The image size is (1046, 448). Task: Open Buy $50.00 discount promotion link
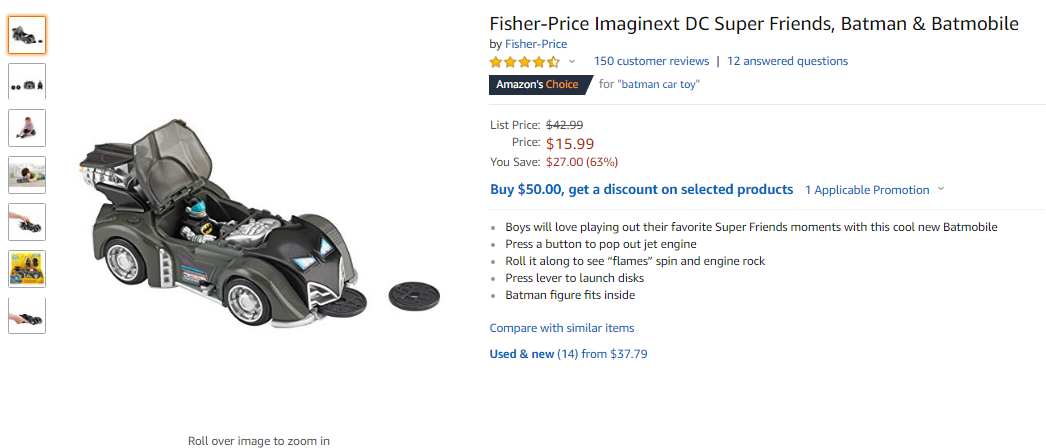[x=642, y=189]
